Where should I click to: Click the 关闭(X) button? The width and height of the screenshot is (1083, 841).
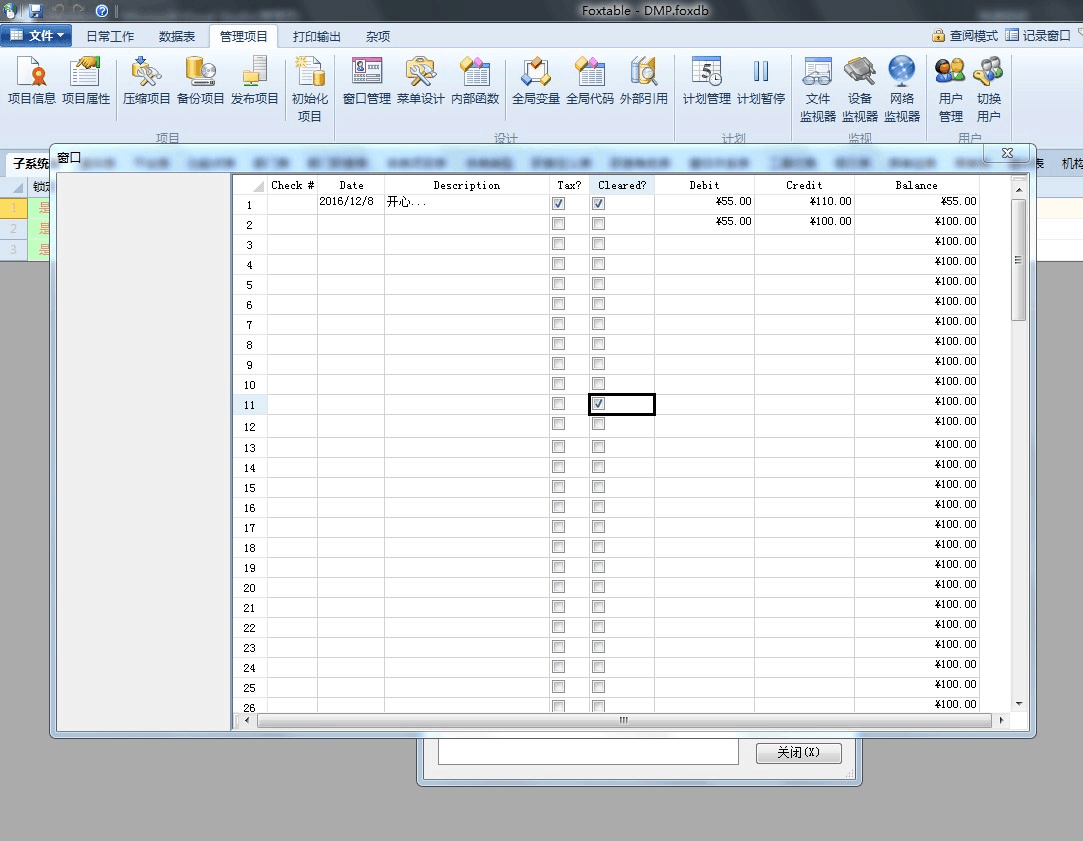coord(798,753)
